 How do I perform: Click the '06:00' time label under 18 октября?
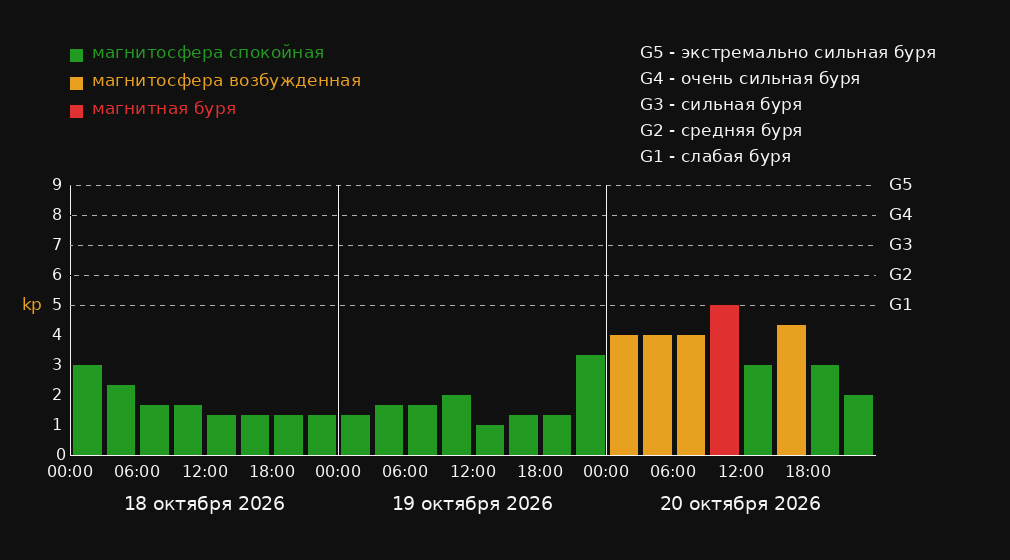[137, 472]
